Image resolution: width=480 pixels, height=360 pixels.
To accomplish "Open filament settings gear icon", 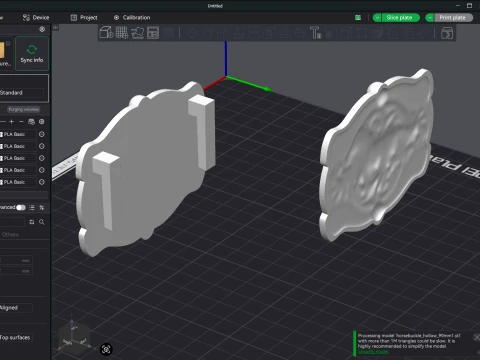I will 42,122.
